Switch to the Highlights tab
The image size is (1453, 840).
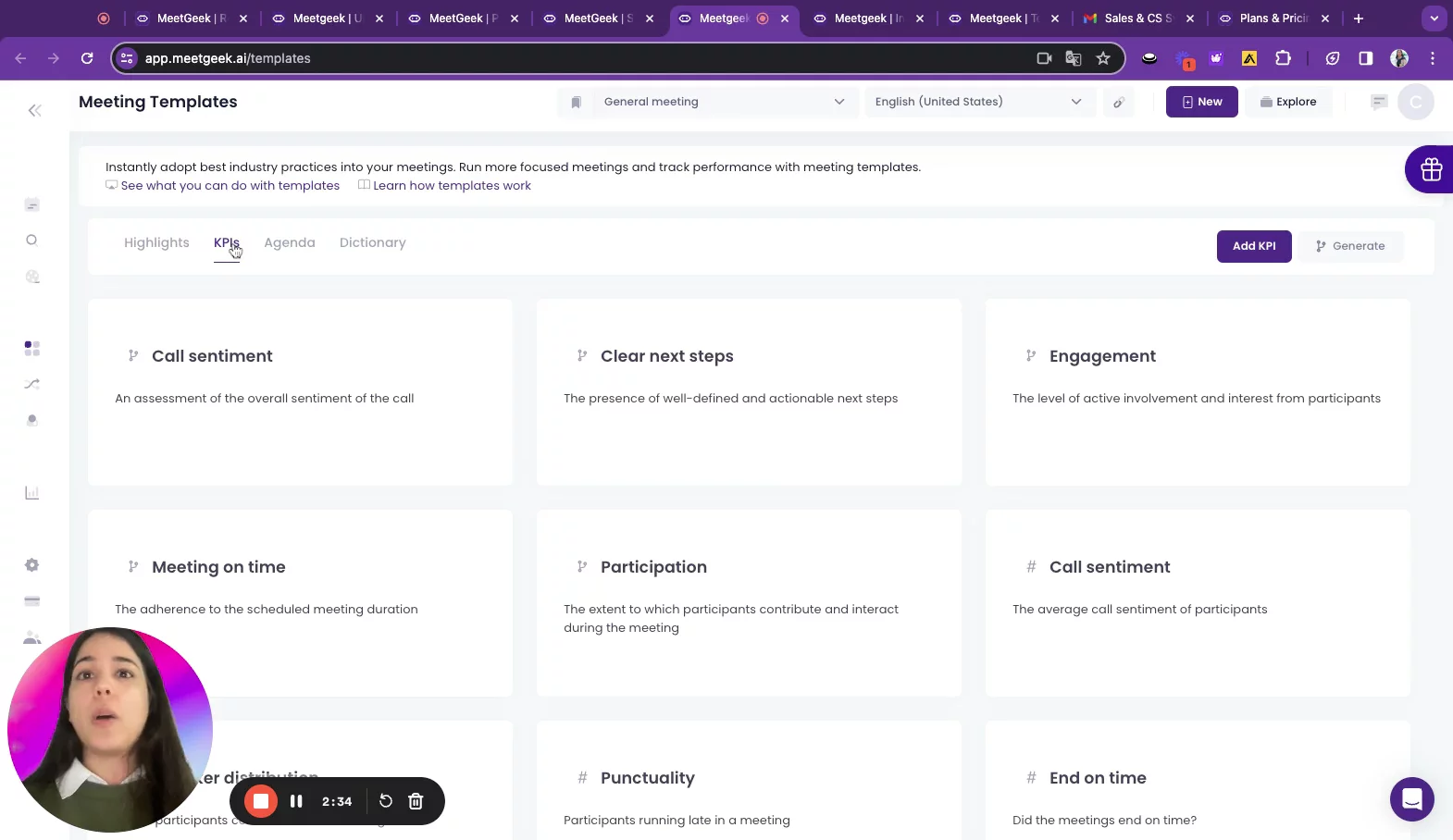pos(156,242)
